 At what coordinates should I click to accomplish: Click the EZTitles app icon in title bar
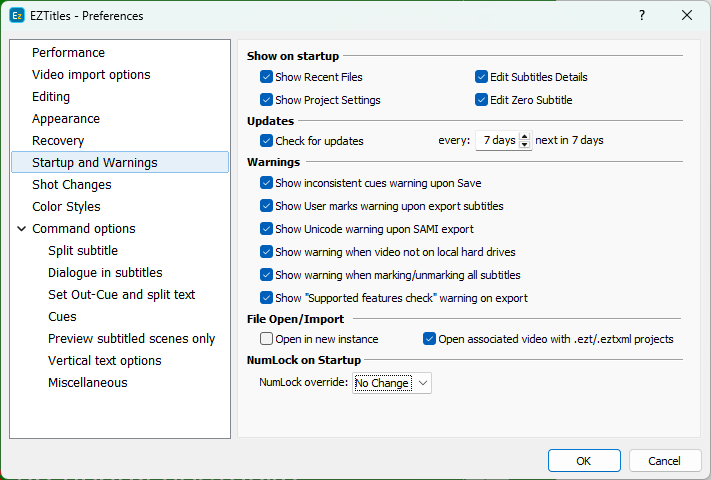pos(17,16)
